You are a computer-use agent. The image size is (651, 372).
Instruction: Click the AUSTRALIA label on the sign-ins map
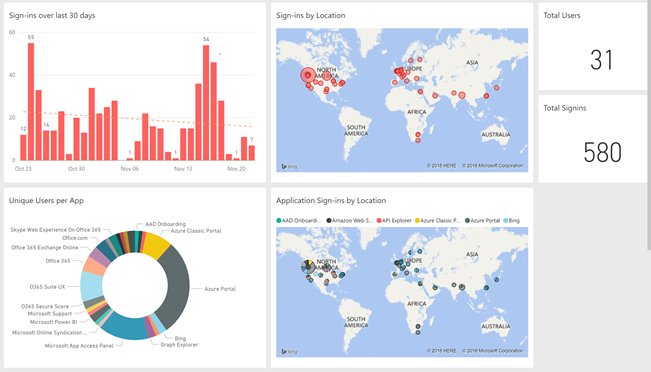tap(496, 135)
